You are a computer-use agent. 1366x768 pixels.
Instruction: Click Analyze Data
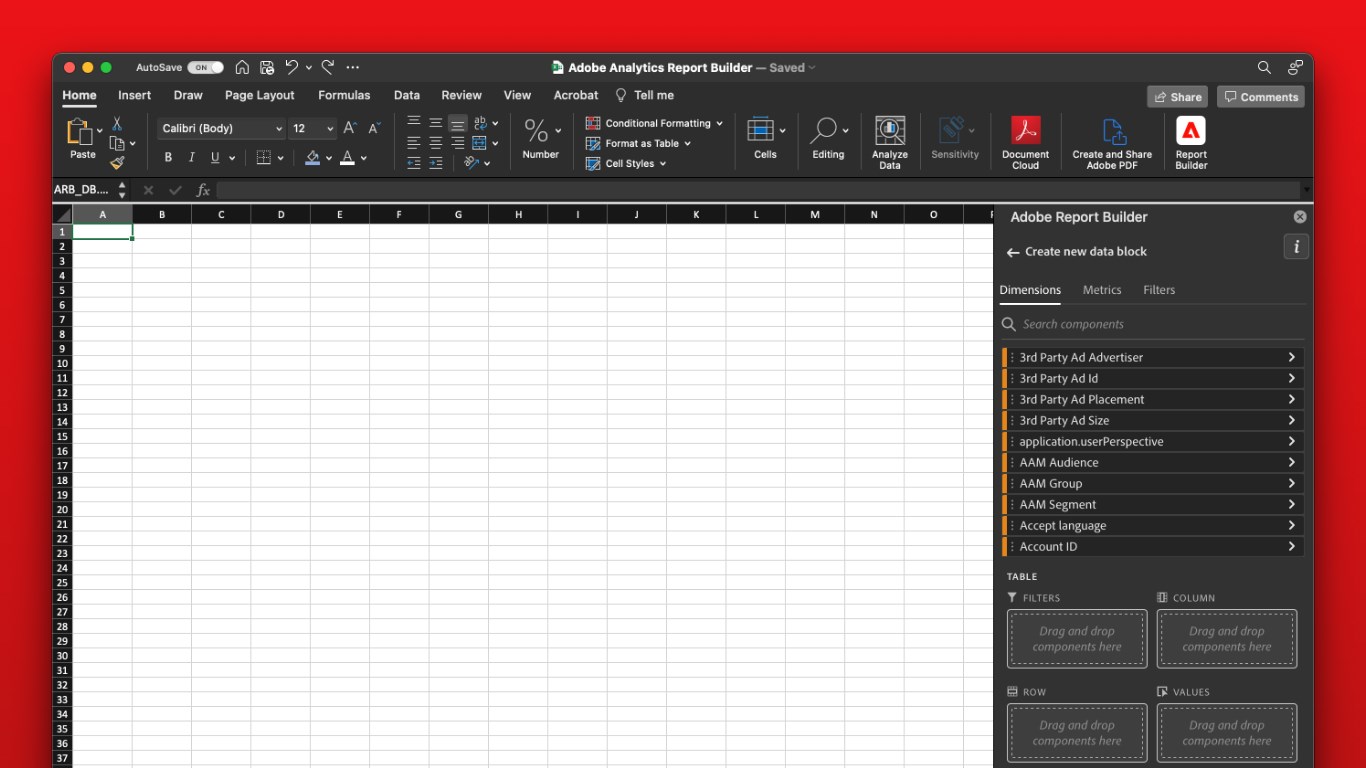890,143
